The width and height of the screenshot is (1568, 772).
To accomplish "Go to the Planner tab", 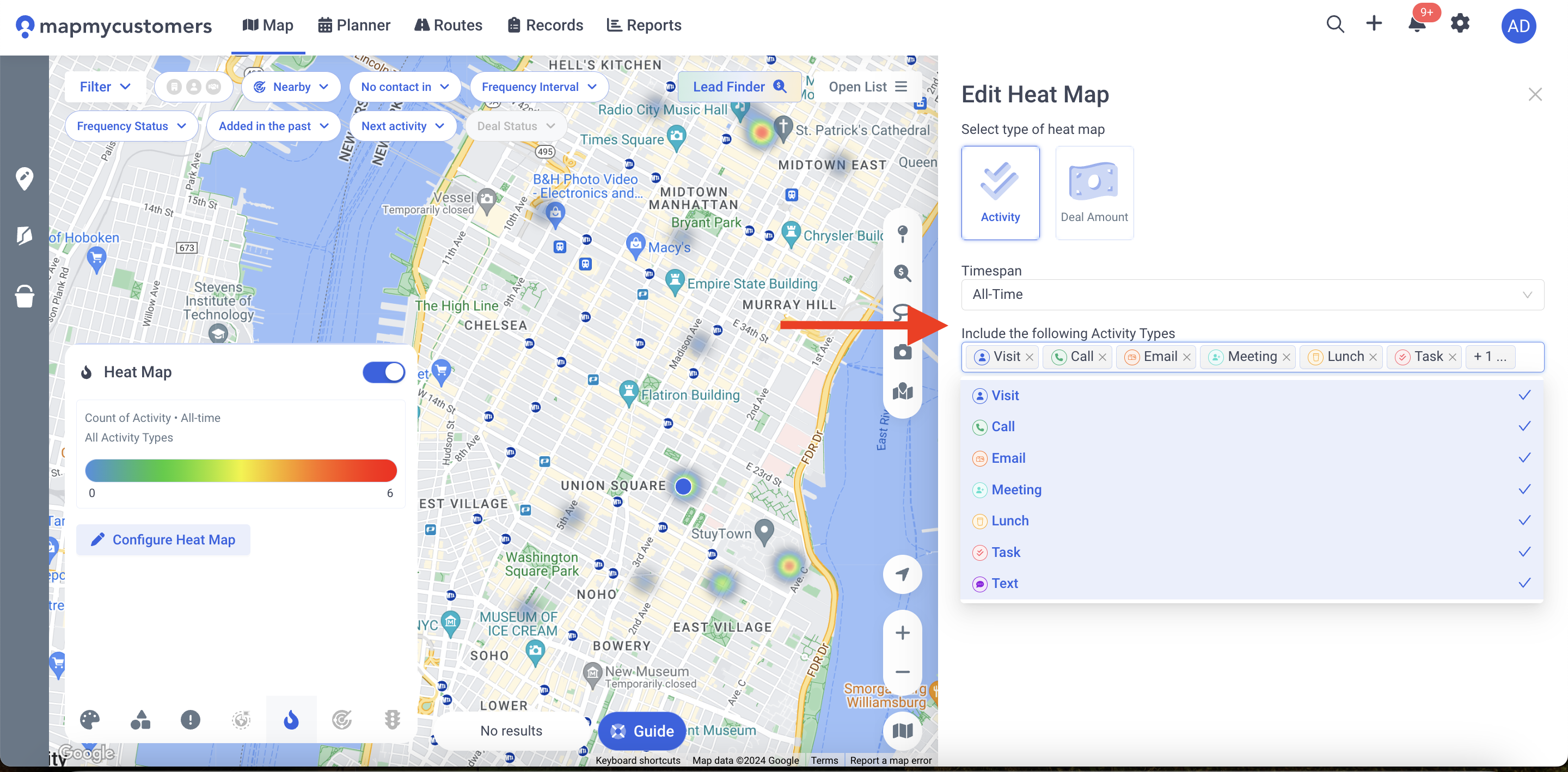I will tap(354, 26).
